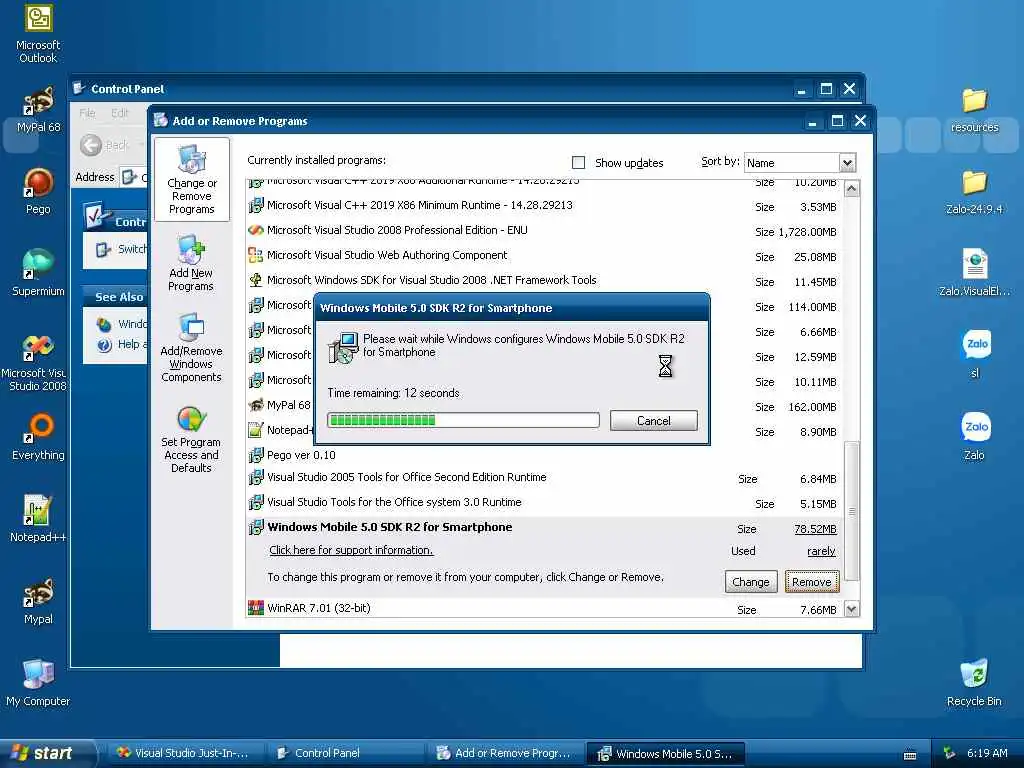
Task: Click Windows SDK .NET Framework Tools icon
Action: click(x=256, y=280)
